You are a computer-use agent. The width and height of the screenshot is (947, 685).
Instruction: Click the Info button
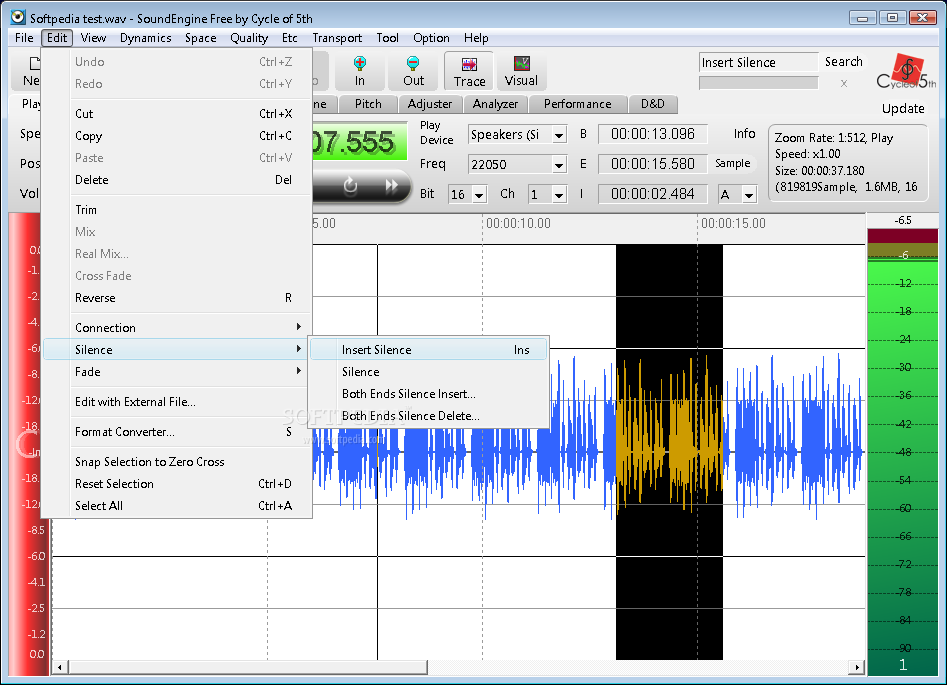[744, 133]
